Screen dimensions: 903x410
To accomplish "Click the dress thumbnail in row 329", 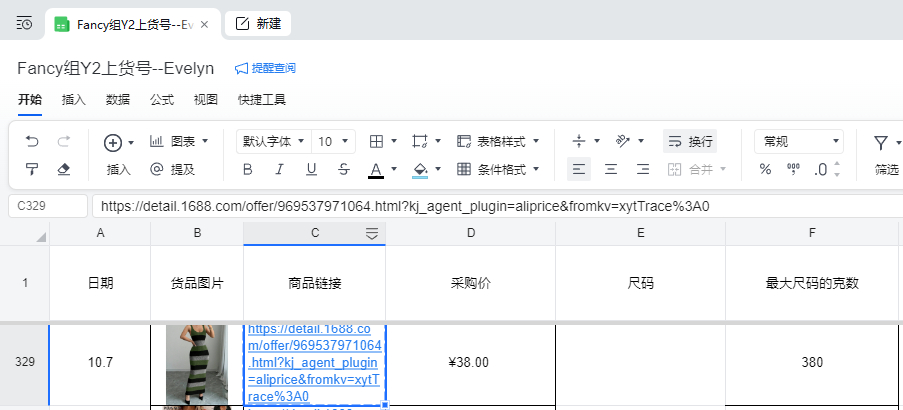I will tap(197, 363).
